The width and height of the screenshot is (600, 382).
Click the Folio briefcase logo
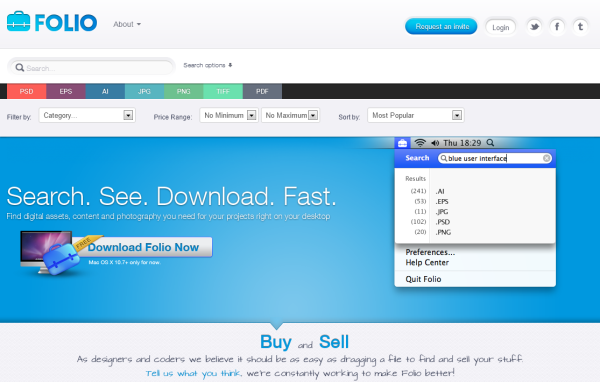18,21
